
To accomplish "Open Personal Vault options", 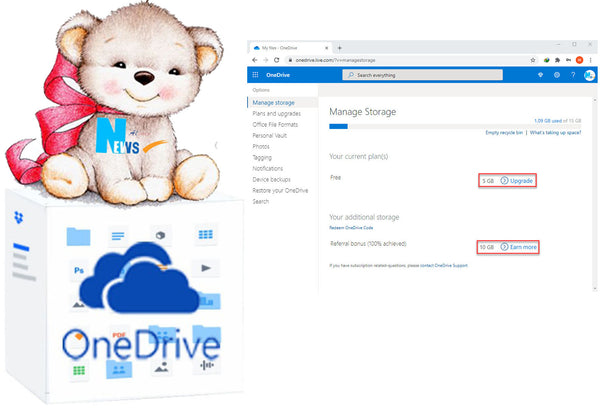I will click(x=269, y=135).
